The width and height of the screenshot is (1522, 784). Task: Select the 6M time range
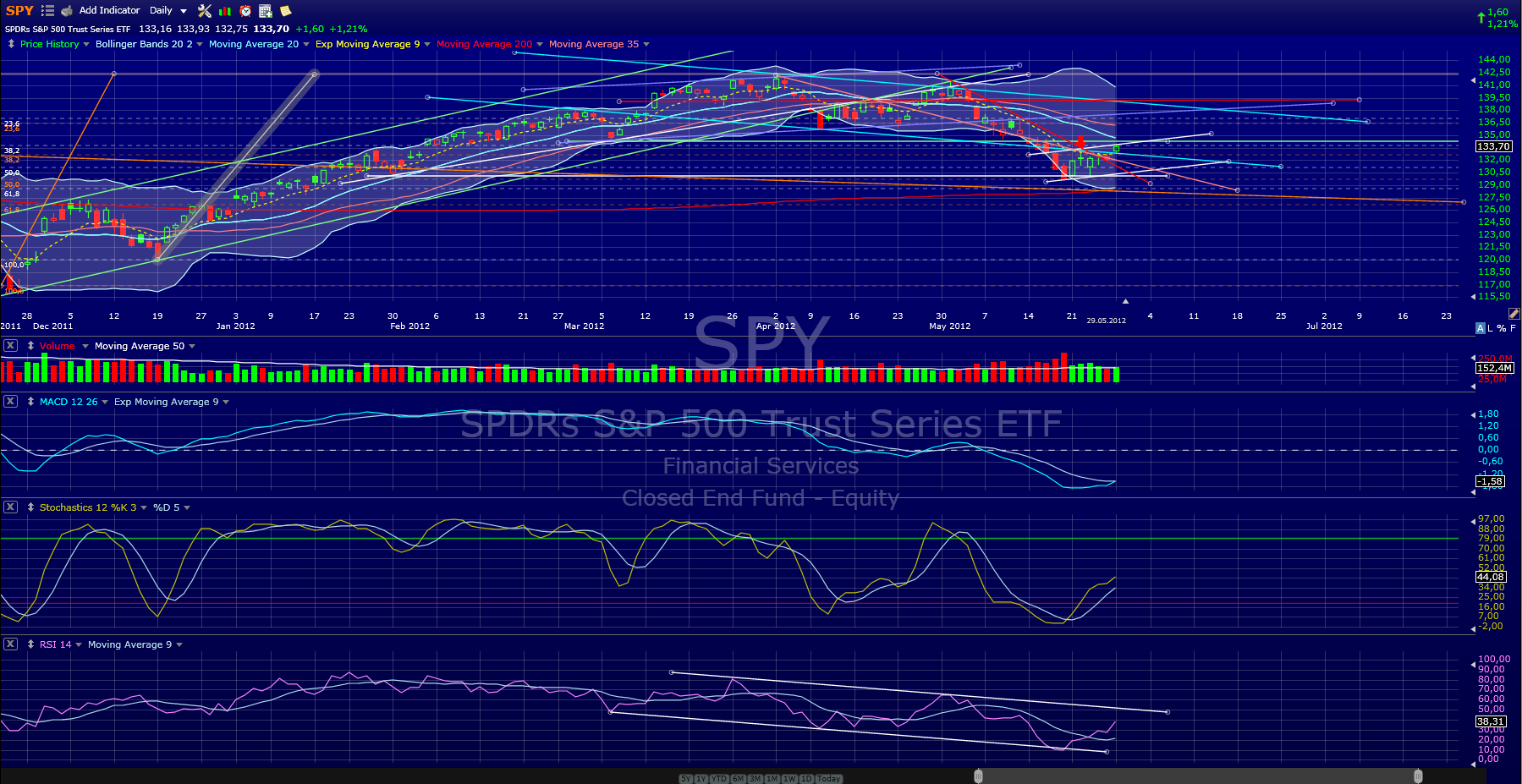738,778
